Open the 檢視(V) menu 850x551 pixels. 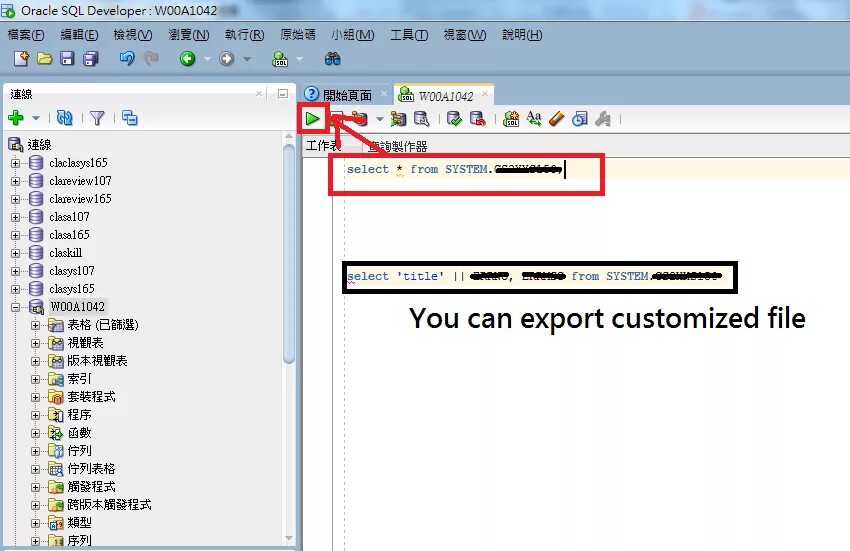(x=133, y=35)
